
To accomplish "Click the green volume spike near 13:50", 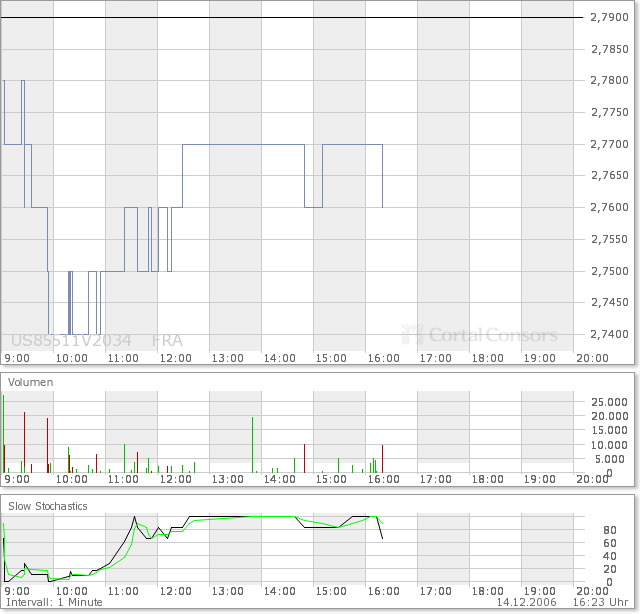I will click(x=253, y=445).
